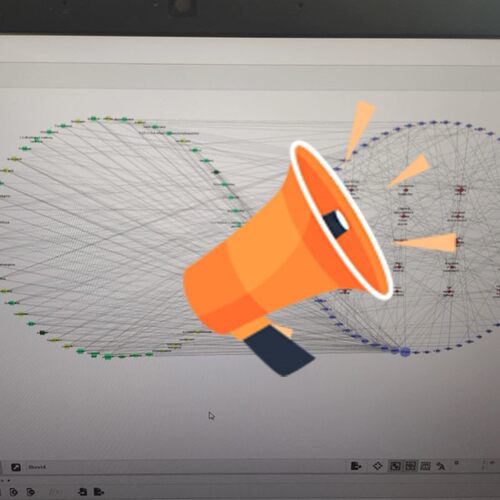The height and width of the screenshot is (500, 500).
Task: Click the image icon beside the view title
Action: pyautogui.click(x=16, y=467)
